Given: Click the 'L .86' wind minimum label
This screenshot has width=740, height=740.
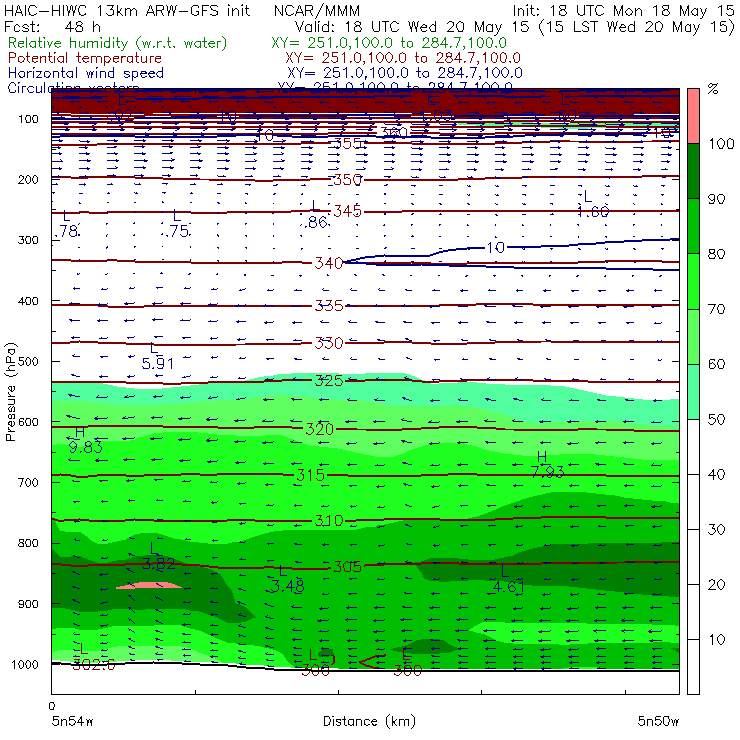Looking at the screenshot, I should point(316,215).
